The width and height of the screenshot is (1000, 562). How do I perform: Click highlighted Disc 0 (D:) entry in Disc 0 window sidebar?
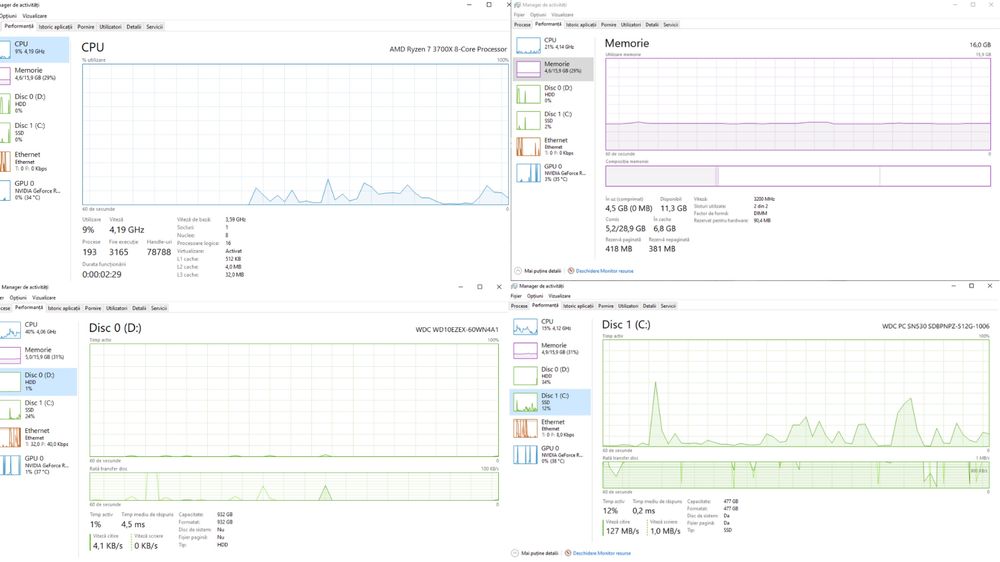point(38,381)
